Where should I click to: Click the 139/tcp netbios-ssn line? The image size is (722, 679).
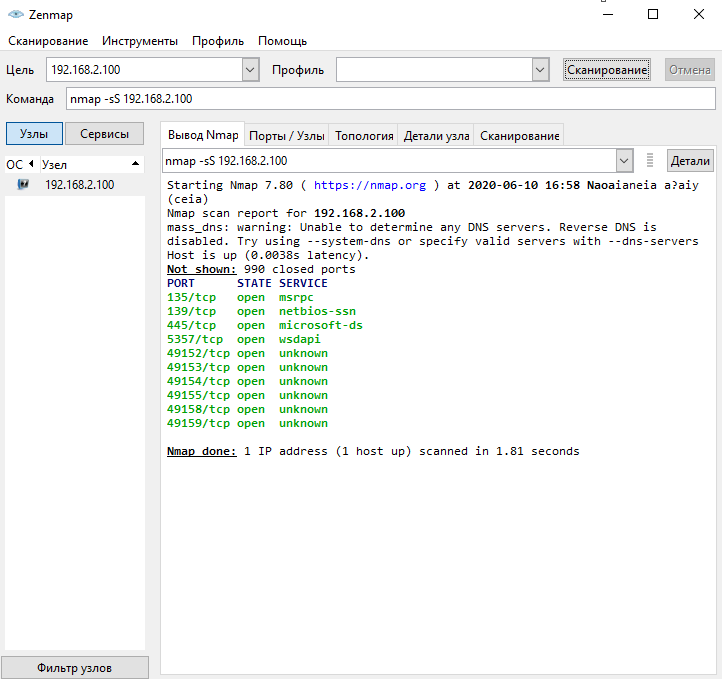(261, 311)
